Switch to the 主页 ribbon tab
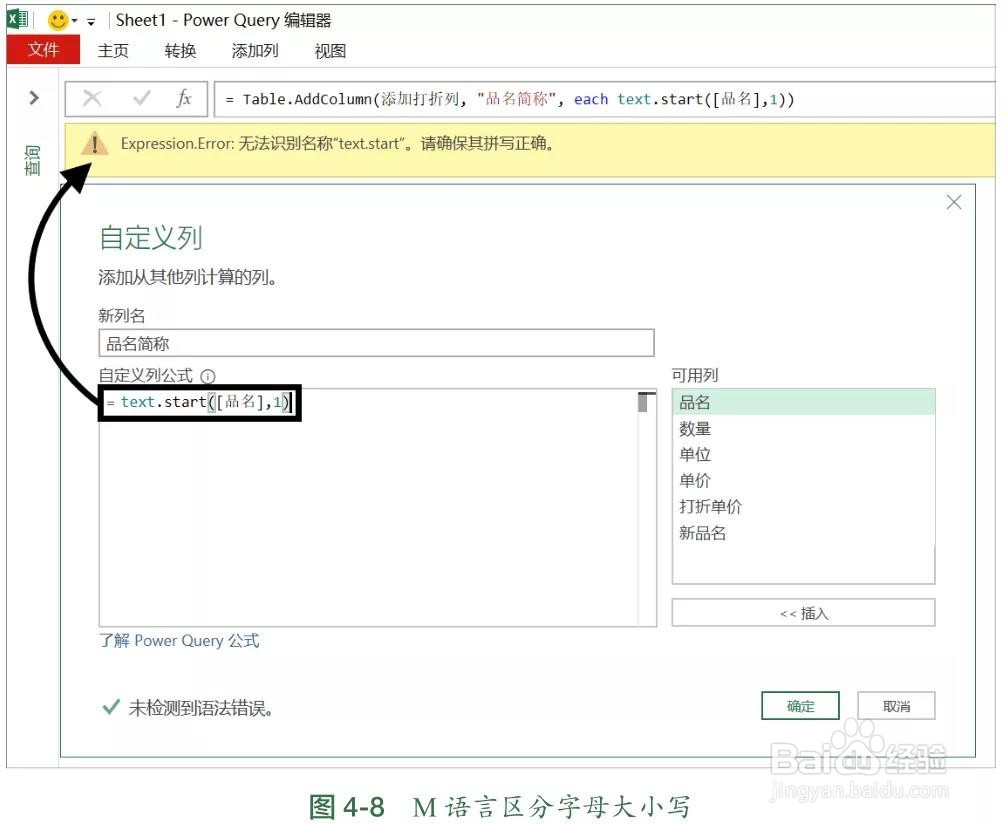This screenshot has height=825, width=1004. pos(113,51)
